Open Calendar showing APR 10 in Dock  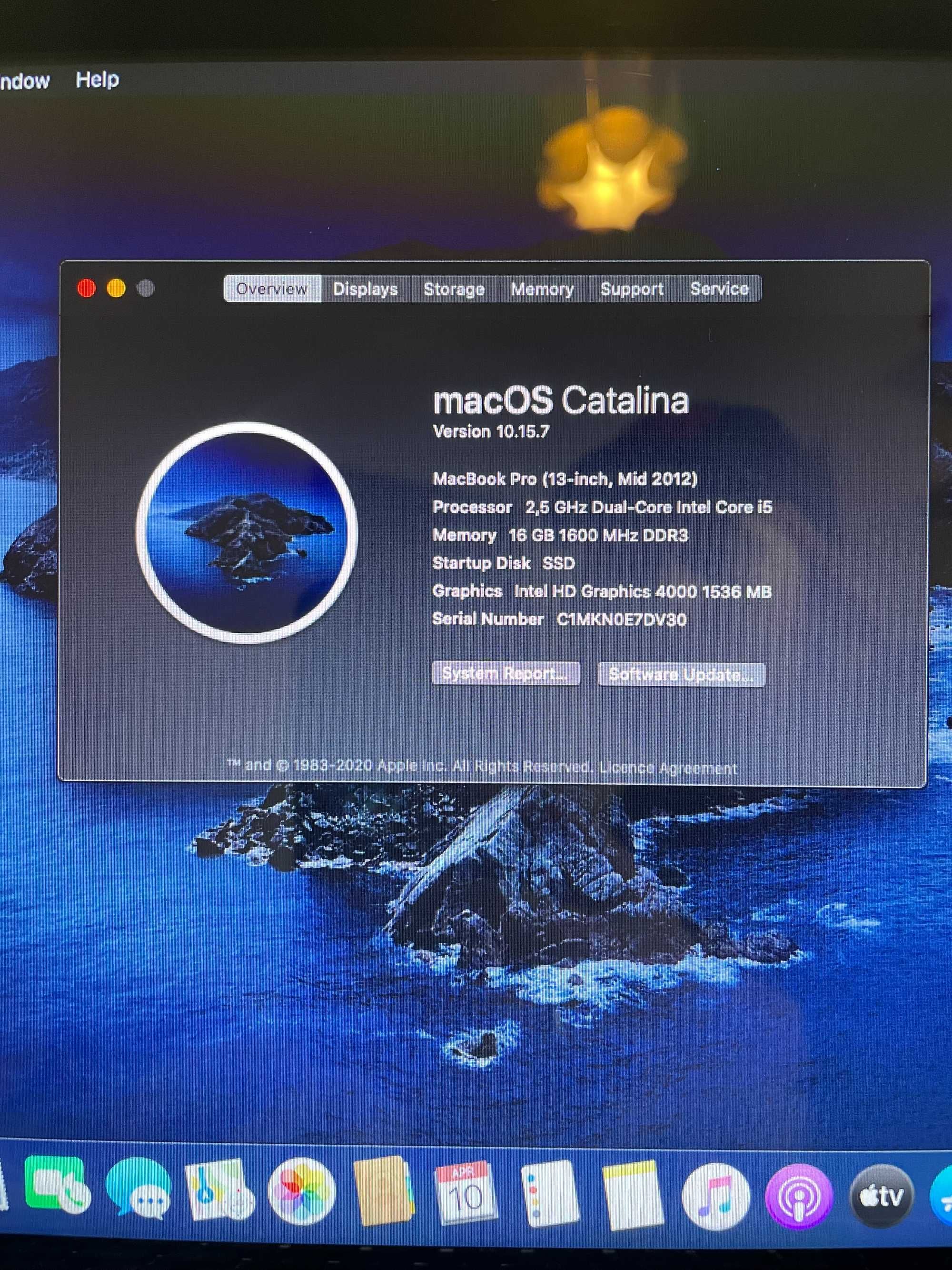click(466, 1193)
